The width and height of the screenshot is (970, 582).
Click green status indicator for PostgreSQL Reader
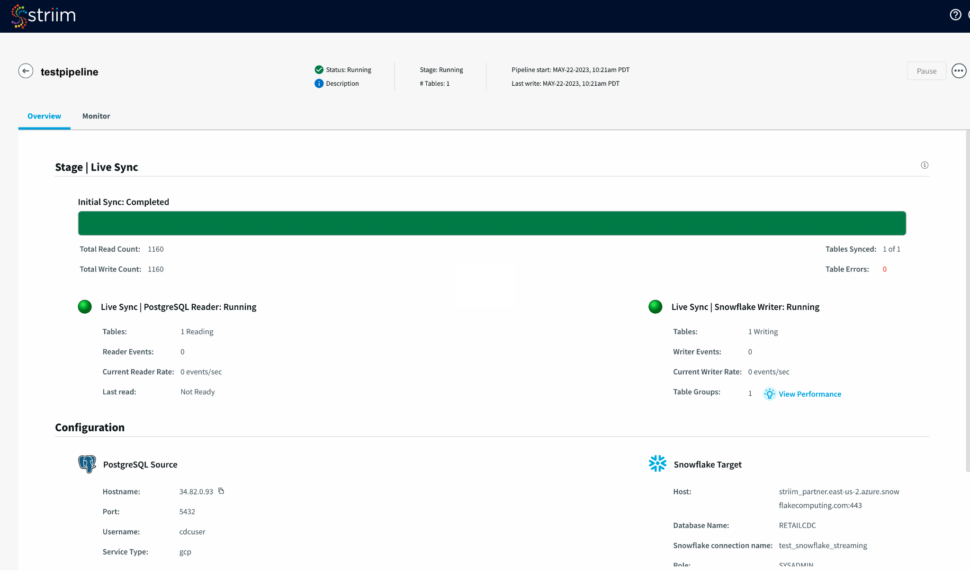85,307
